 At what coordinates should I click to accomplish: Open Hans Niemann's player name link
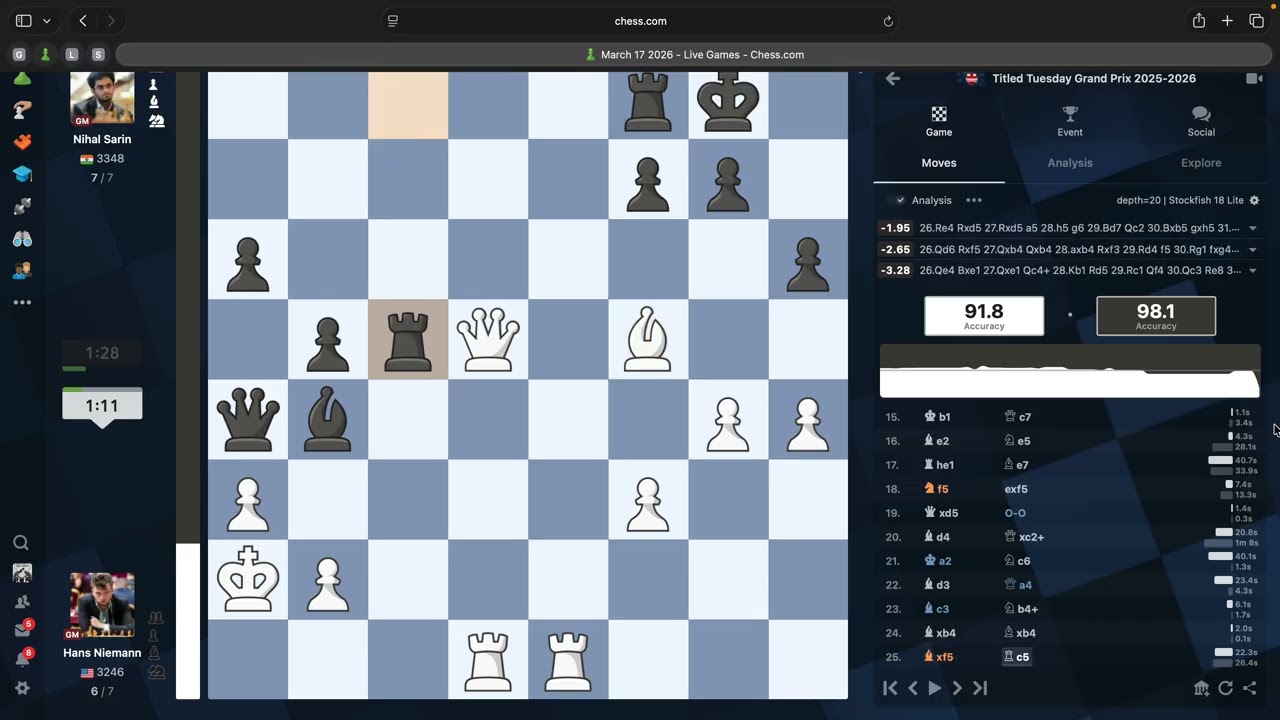pos(102,653)
